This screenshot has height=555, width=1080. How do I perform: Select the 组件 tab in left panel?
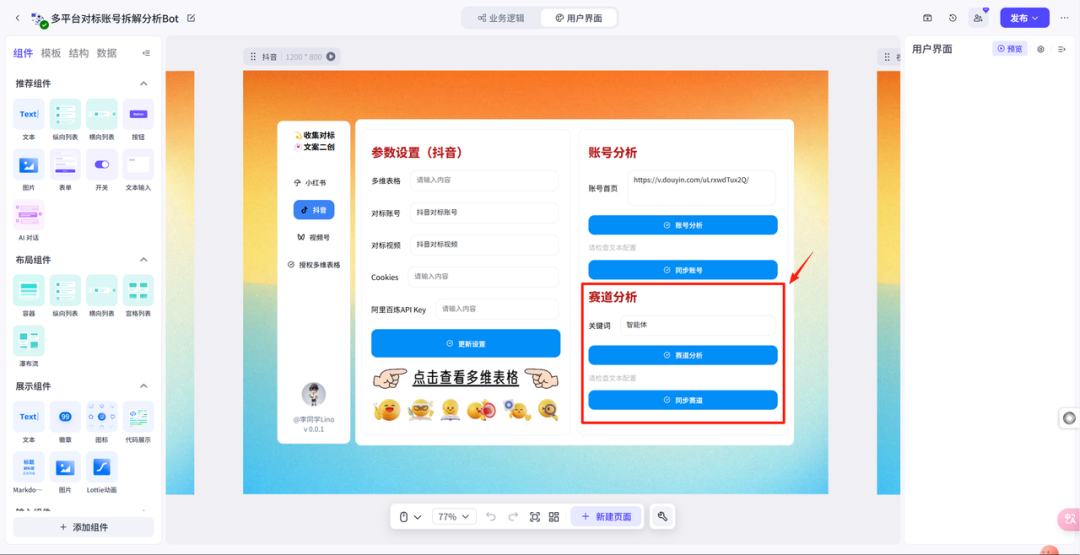tap(23, 53)
